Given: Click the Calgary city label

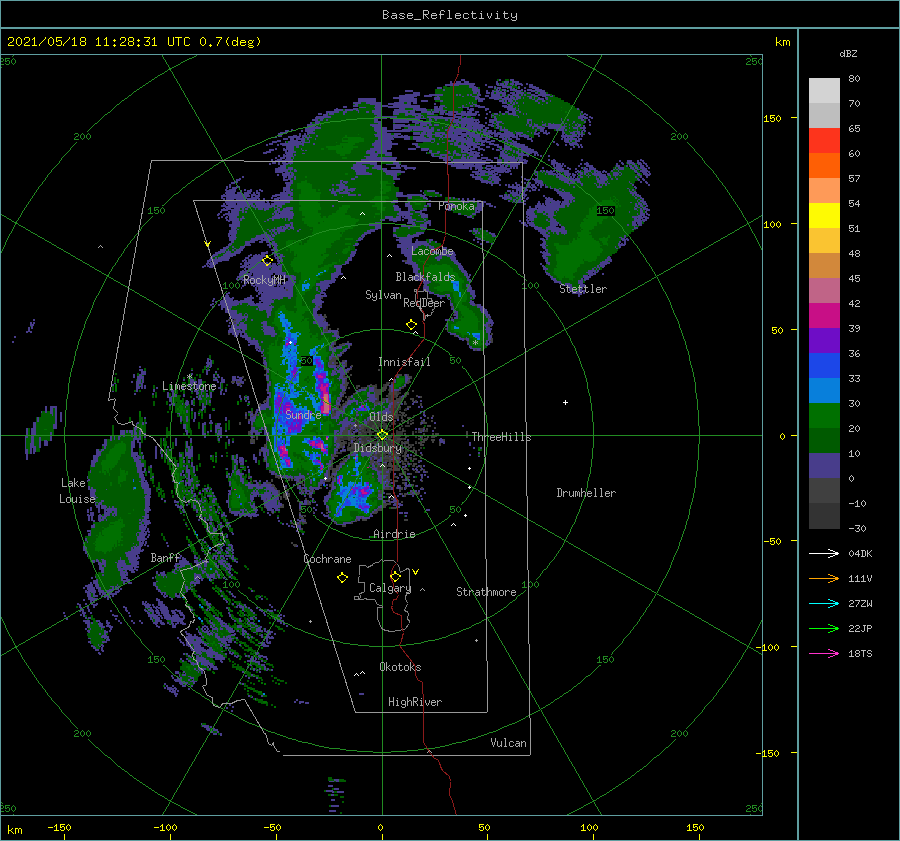Looking at the screenshot, I should point(390,588).
